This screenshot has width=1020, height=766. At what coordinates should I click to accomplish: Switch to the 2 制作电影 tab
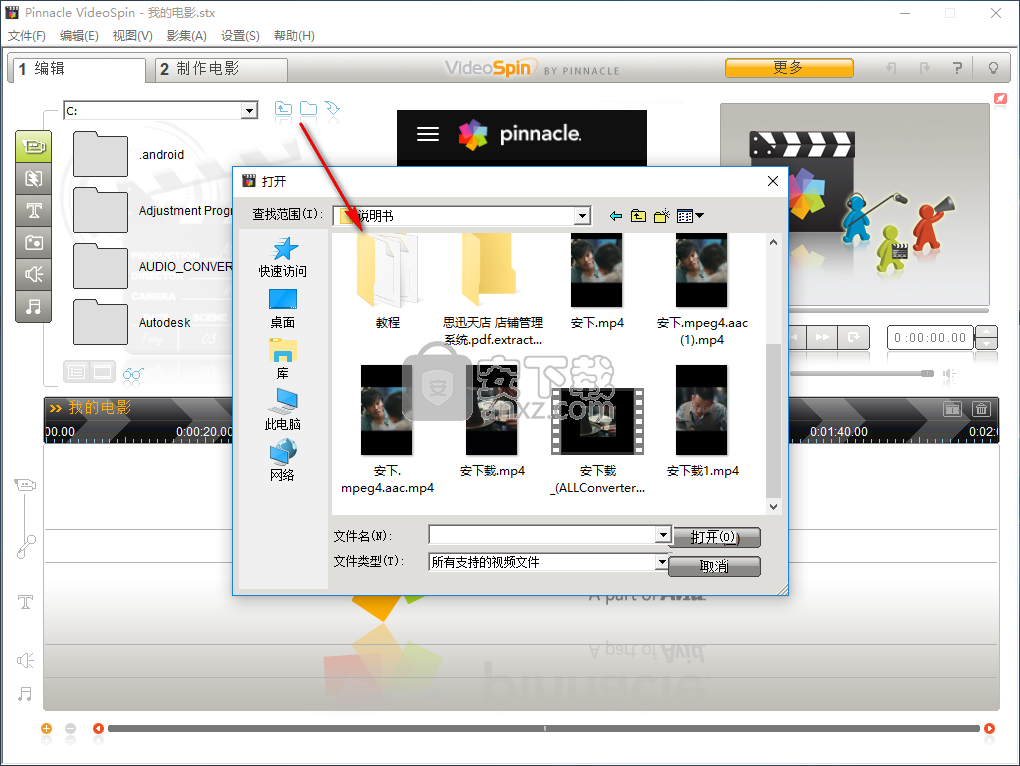(x=222, y=69)
